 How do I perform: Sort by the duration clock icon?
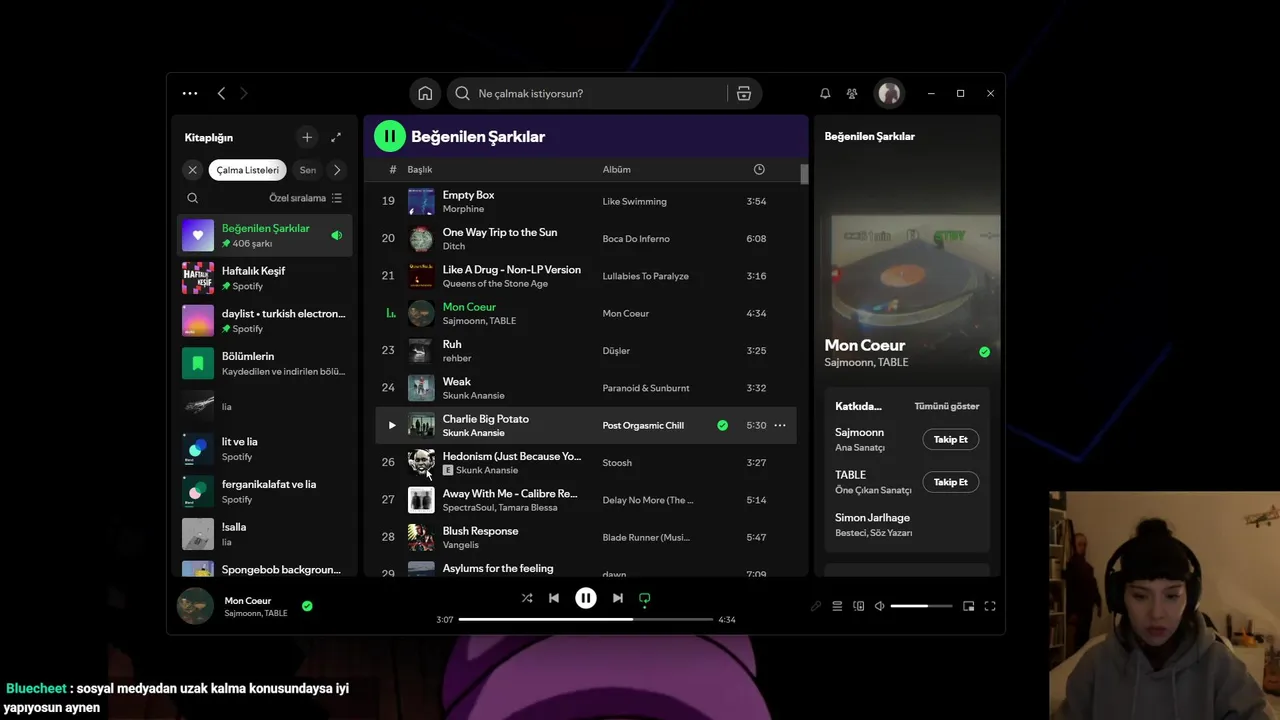759,170
